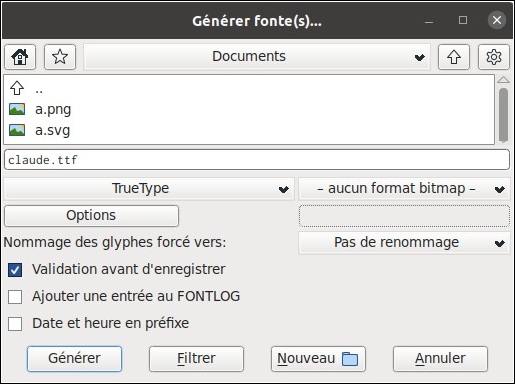Image resolution: width=515 pixels, height=384 pixels.
Task: Select the a.png file name
Action: coord(53,110)
